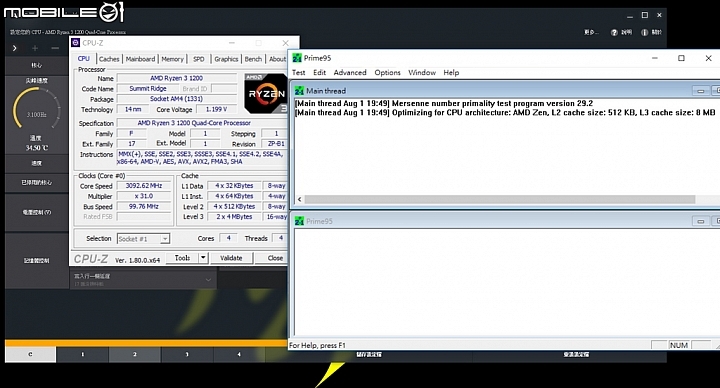720x388 pixels.
Task: Click the Ryzen logo in CPU-Z
Action: tap(265, 94)
